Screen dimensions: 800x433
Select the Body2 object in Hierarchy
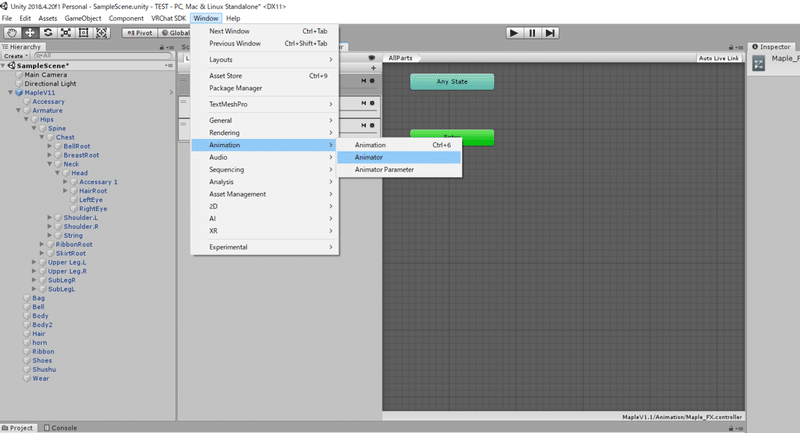pos(42,324)
